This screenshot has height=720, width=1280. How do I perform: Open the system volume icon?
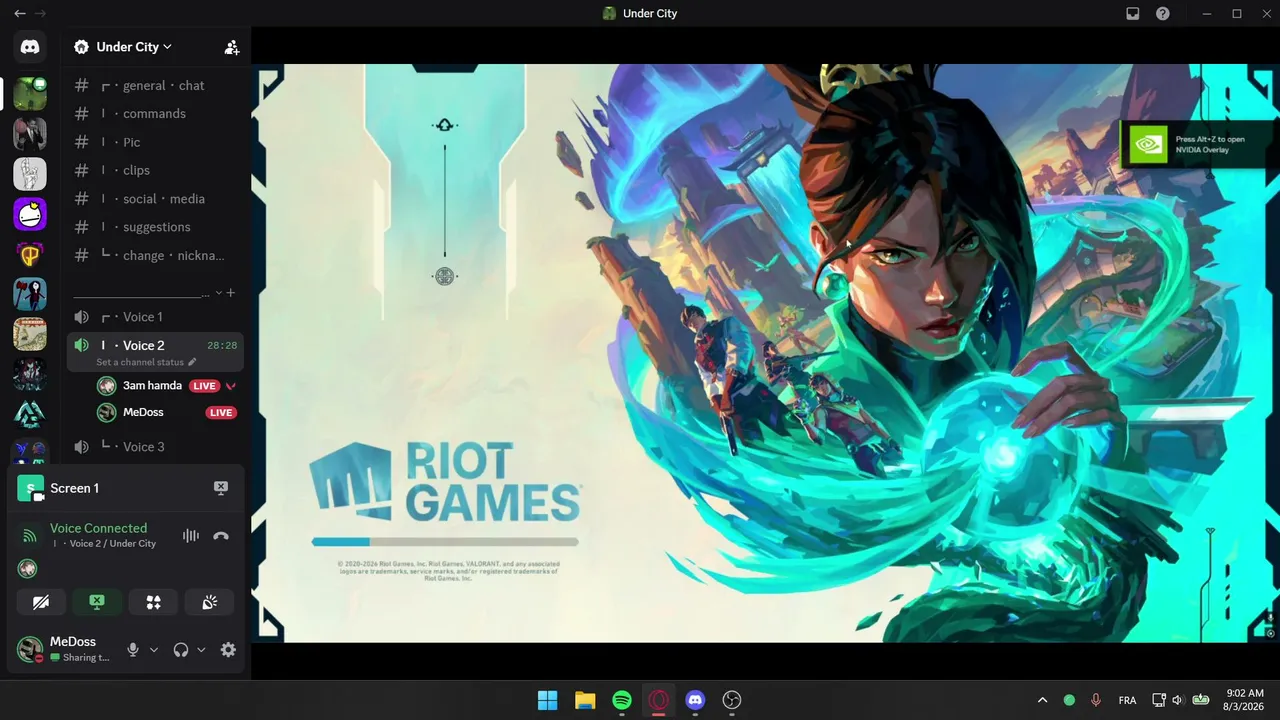pos(1177,700)
